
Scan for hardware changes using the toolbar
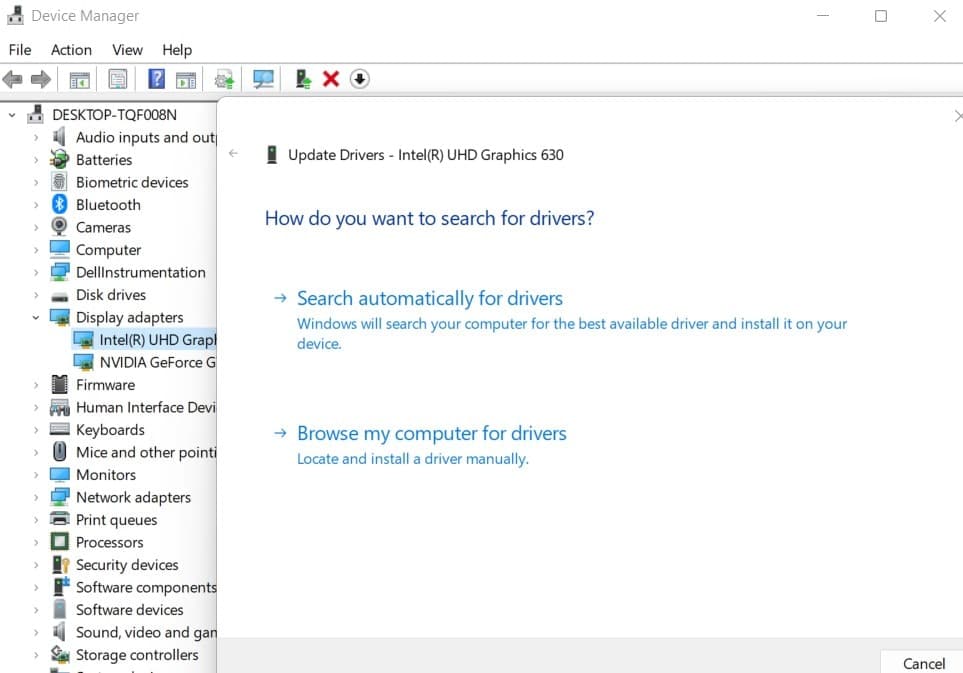click(262, 78)
